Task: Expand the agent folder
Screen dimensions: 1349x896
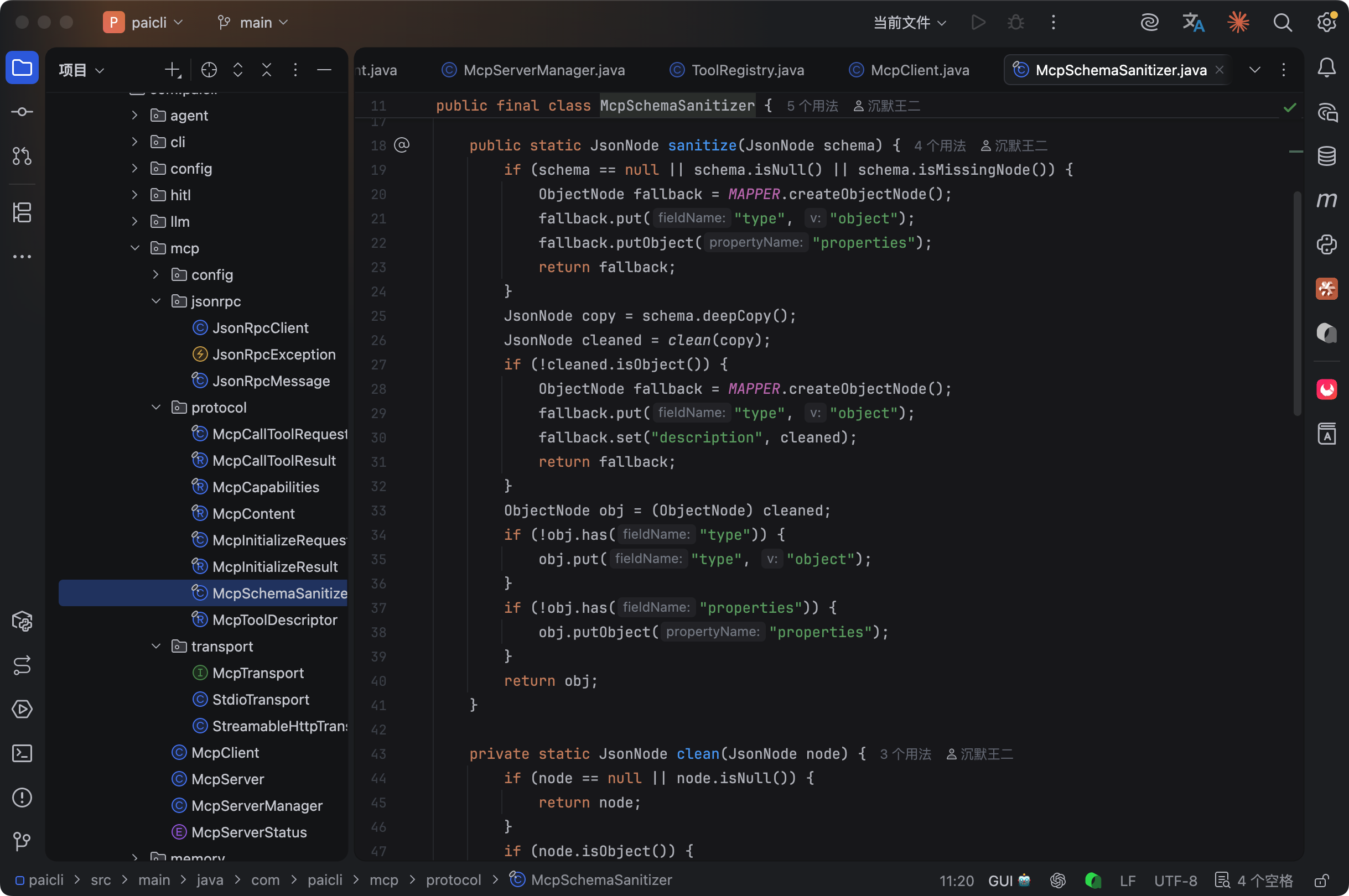Action: tap(134, 115)
